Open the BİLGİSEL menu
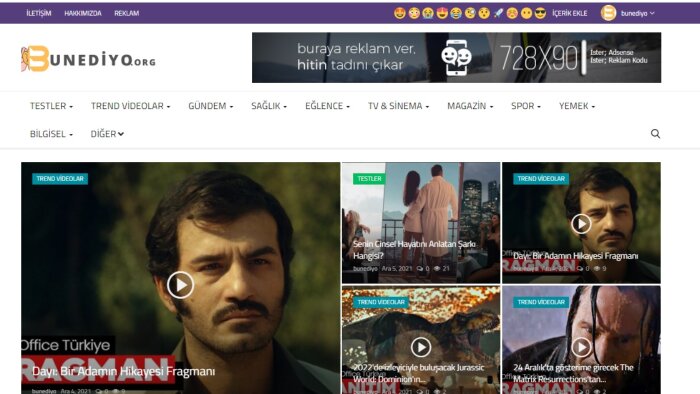The height and width of the screenshot is (394, 700). 51,134
